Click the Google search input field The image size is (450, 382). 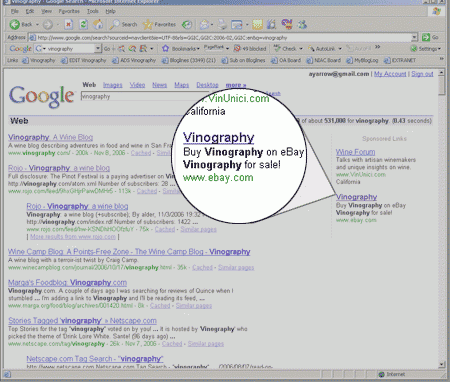click(x=145, y=96)
